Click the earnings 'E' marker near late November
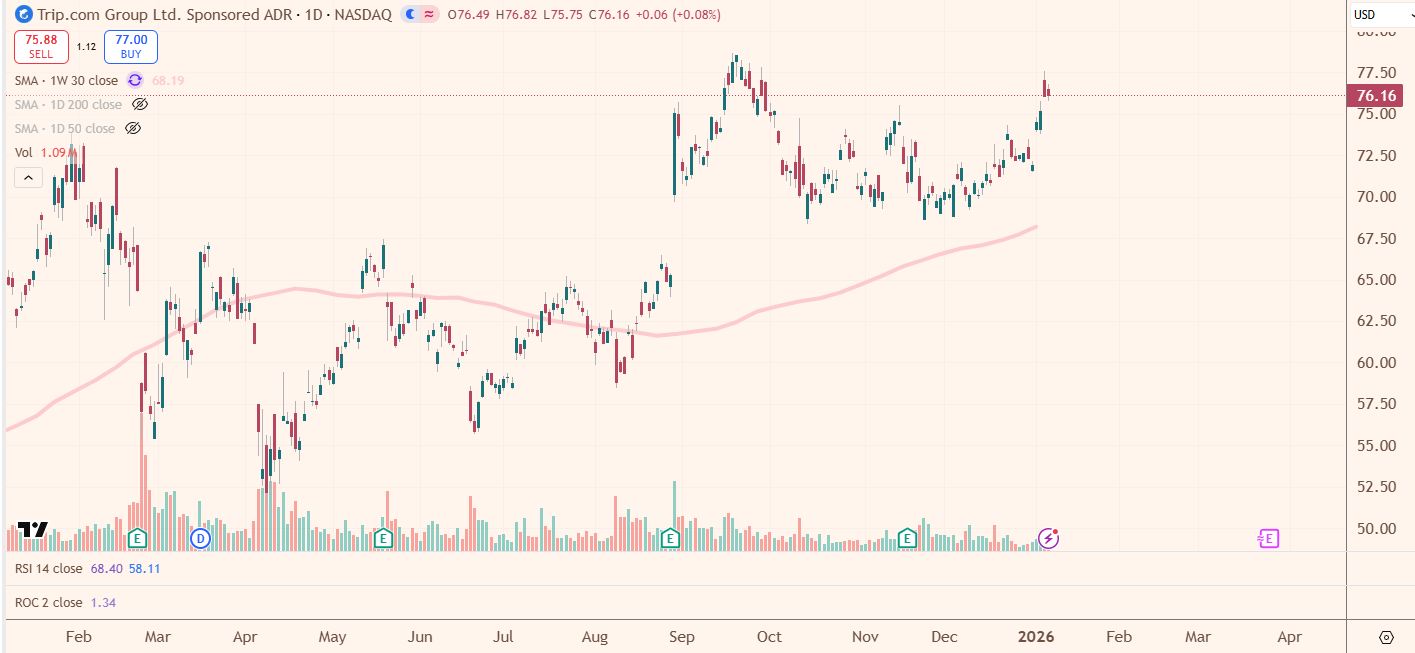This screenshot has width=1415, height=653. click(x=907, y=539)
